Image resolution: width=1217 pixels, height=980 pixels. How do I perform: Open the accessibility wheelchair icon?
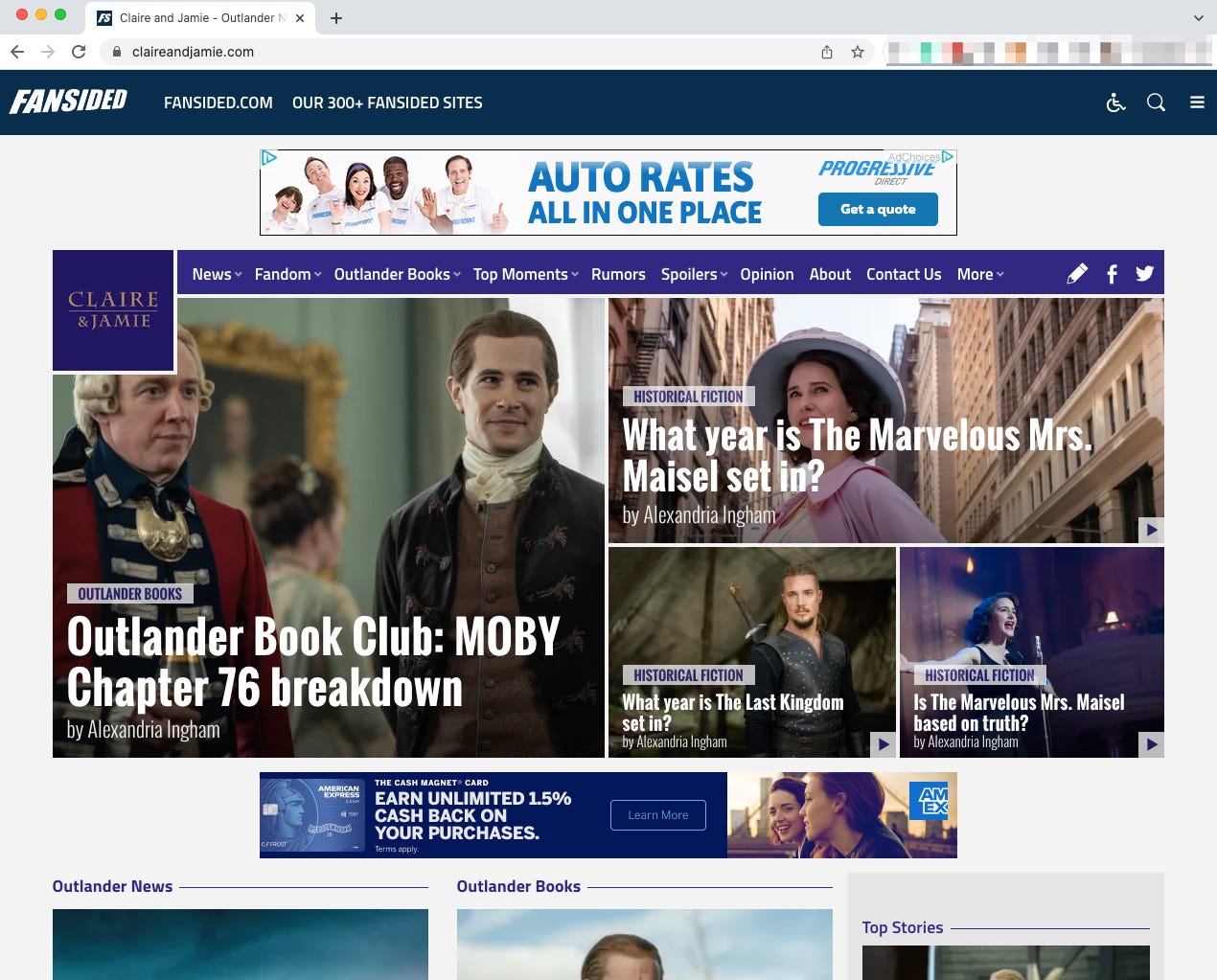(1115, 103)
